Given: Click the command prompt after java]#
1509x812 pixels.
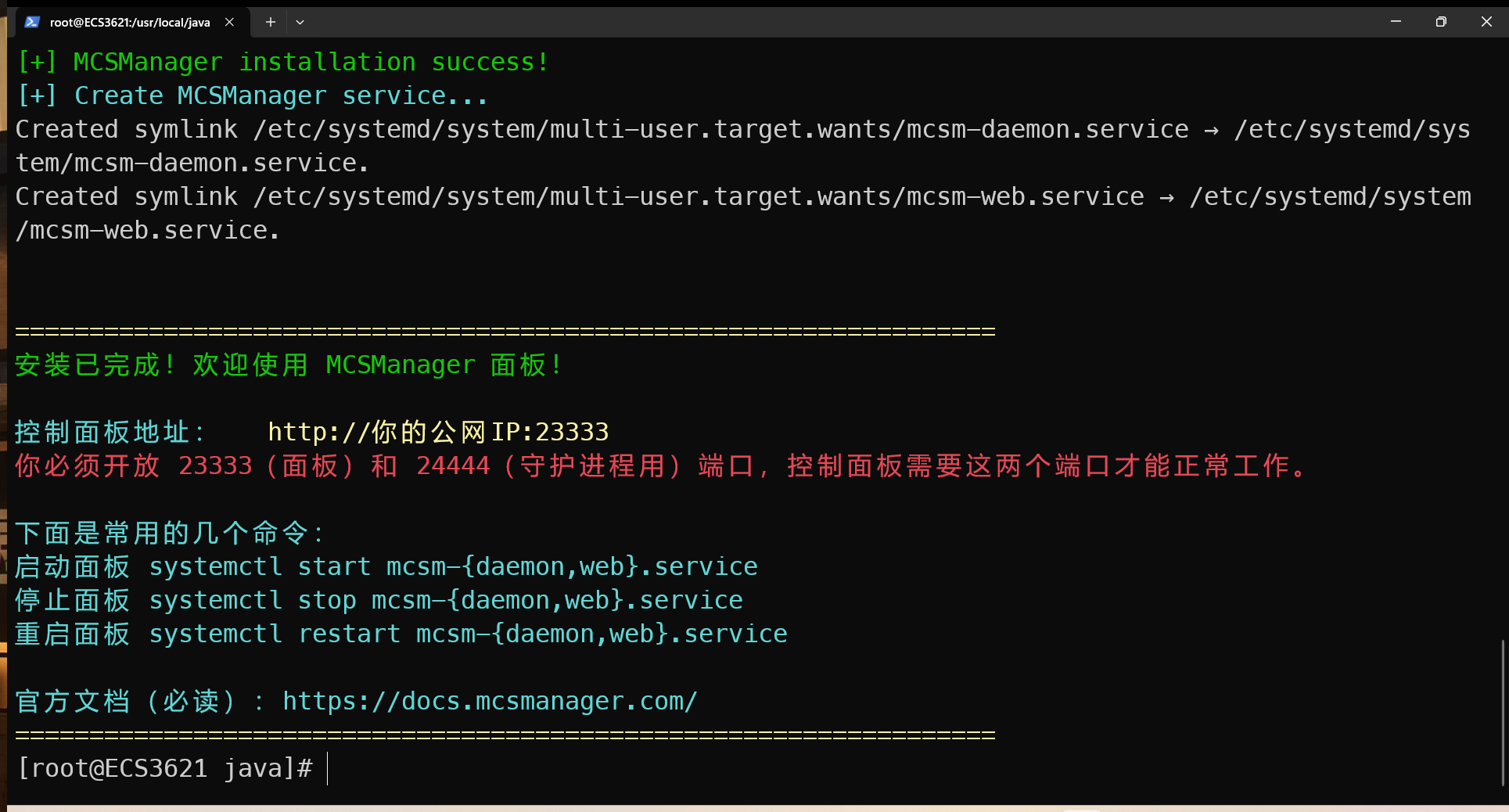Looking at the screenshot, I should (x=328, y=768).
